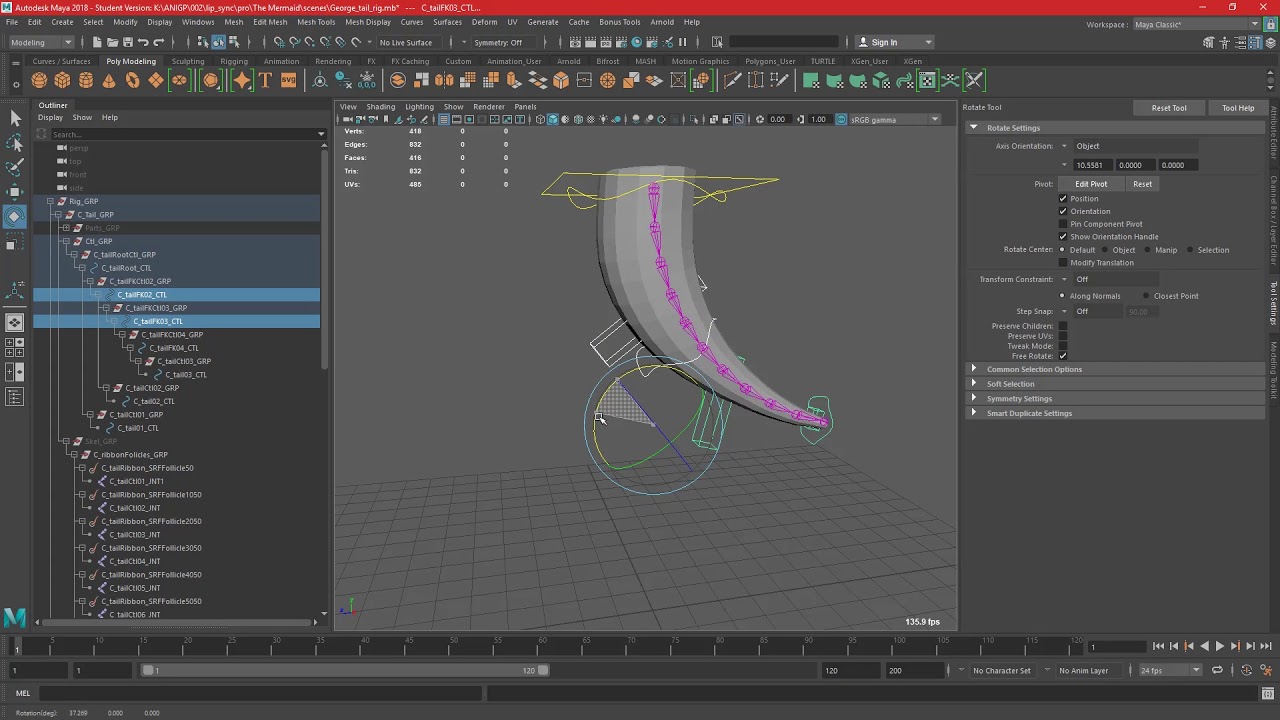Go to the start of playback range
1280x720 pixels.
1158,646
